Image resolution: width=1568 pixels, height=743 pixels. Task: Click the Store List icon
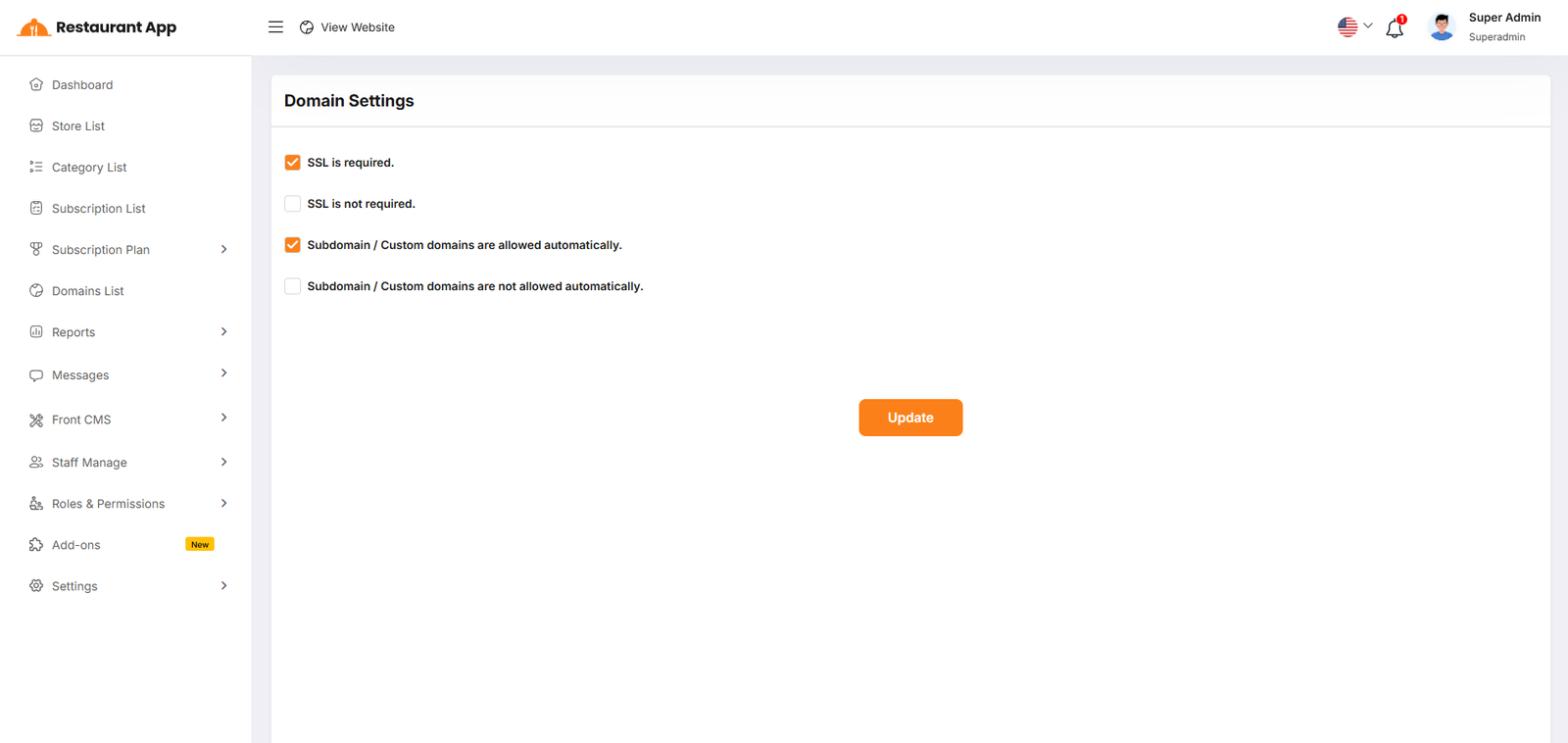(36, 126)
